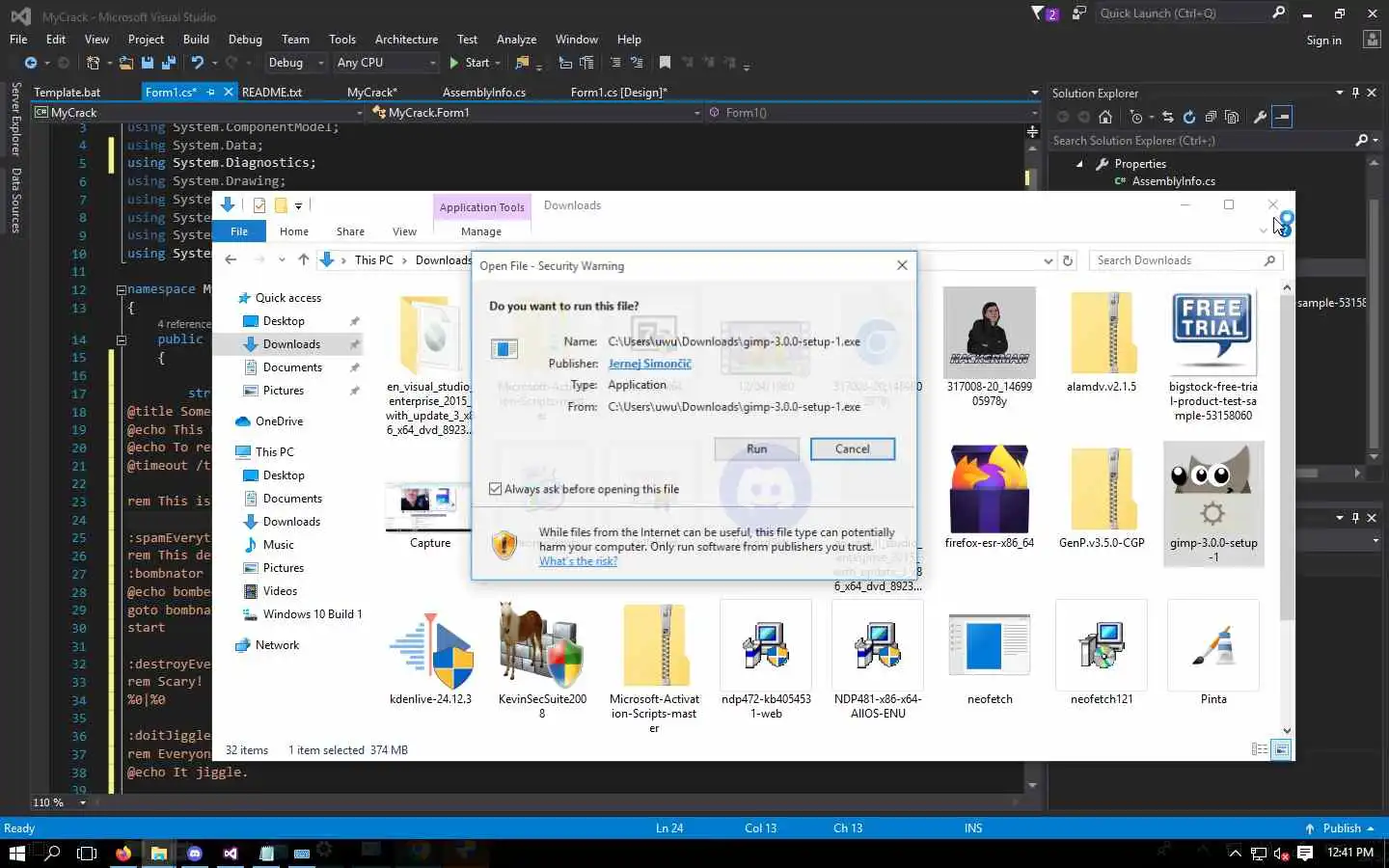Image resolution: width=1389 pixels, height=868 pixels.
Task: Open Discord from the taskbar
Action: pyautogui.click(x=195, y=853)
